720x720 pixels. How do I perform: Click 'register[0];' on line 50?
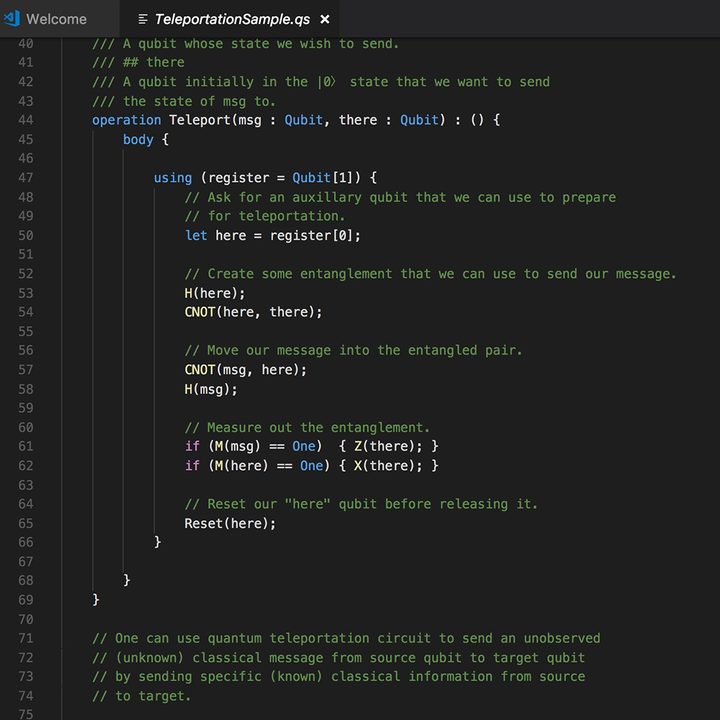(x=315, y=235)
